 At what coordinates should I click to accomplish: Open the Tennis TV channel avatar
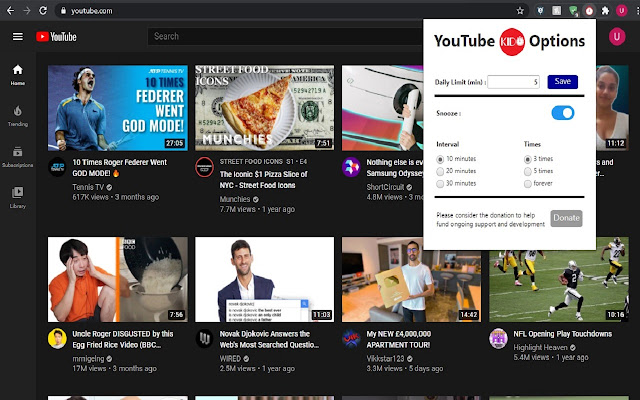tap(57, 167)
